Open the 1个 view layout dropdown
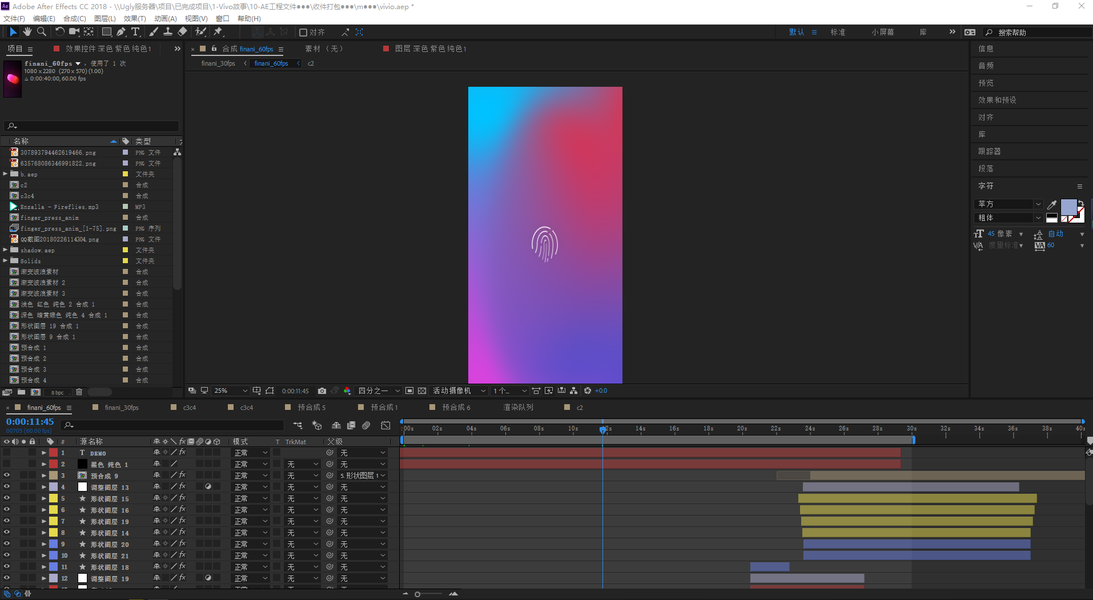1093x600 pixels. pyautogui.click(x=510, y=391)
